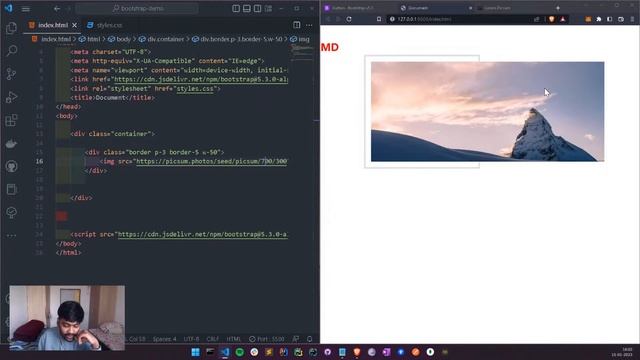This screenshot has height=360, width=640.
Task: Open the browser extensions puzzle icon
Action: click(x=599, y=19)
